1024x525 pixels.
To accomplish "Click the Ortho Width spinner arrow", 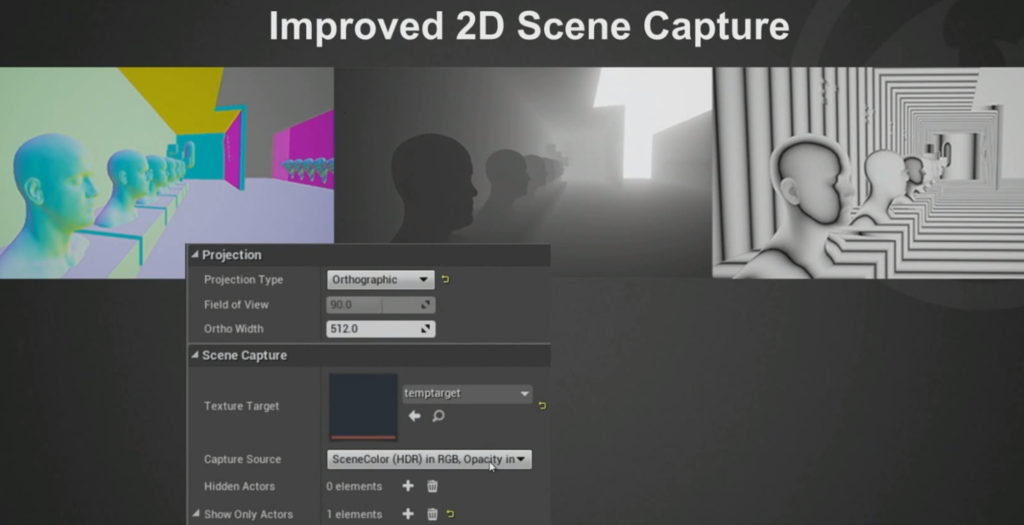I will pos(426,329).
